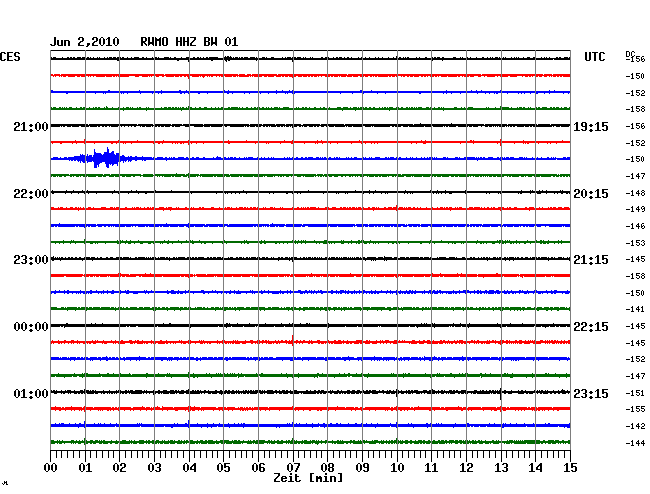Click the DC offset value "-149"
Viewport: 650px width, 494px height.
coord(635,209)
